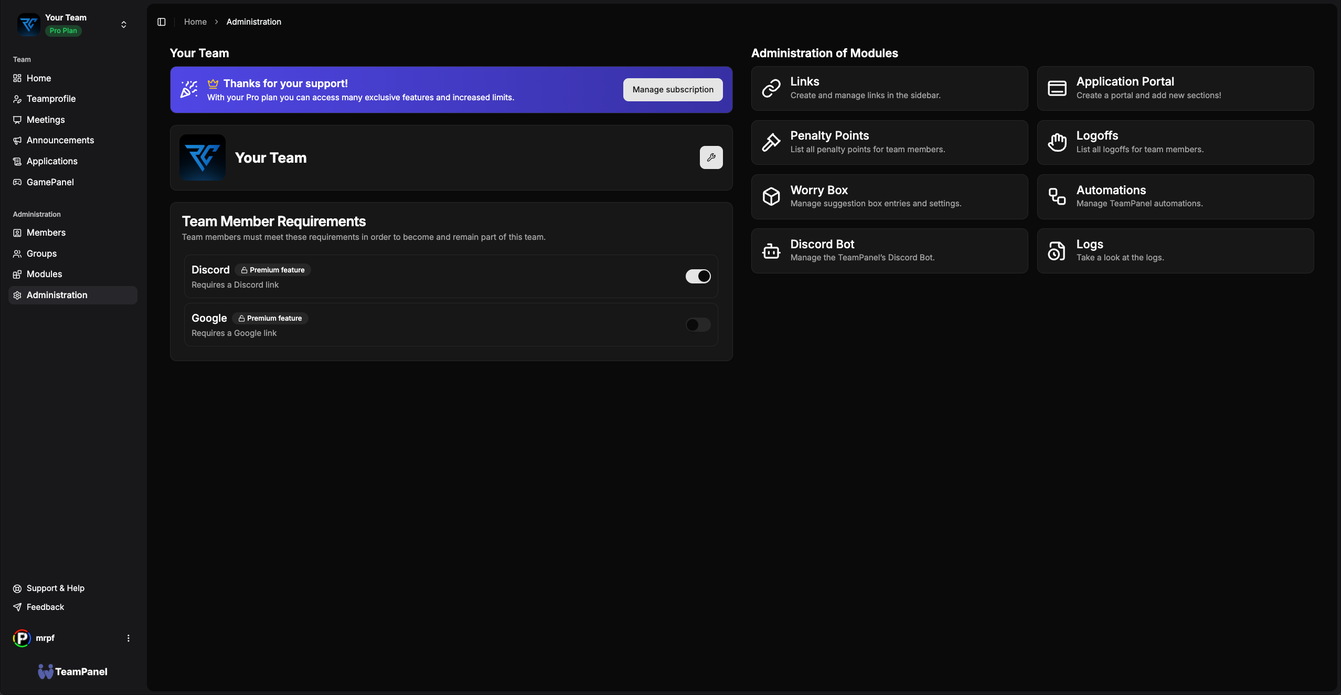Disable the Discord requirement toggle
1341x695 pixels.
(x=697, y=275)
